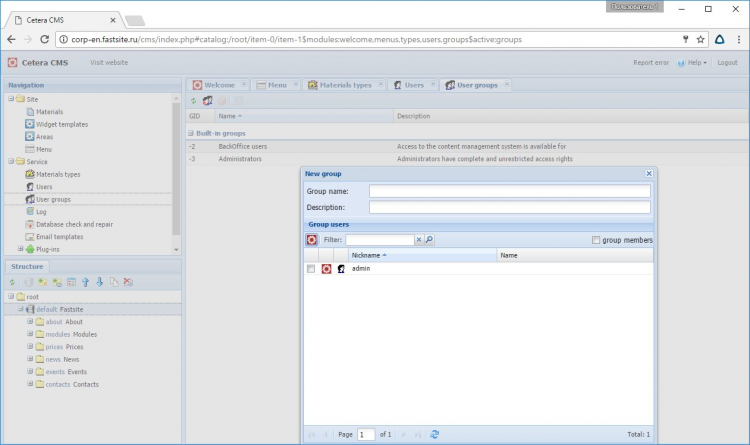Click the Cetera logo icon in admin row

[x=326, y=269]
